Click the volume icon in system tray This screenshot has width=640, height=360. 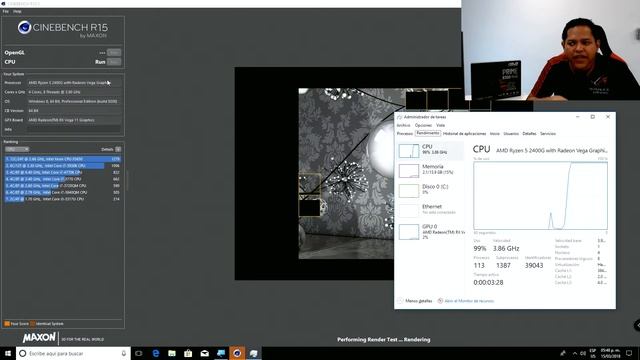pos(583,353)
